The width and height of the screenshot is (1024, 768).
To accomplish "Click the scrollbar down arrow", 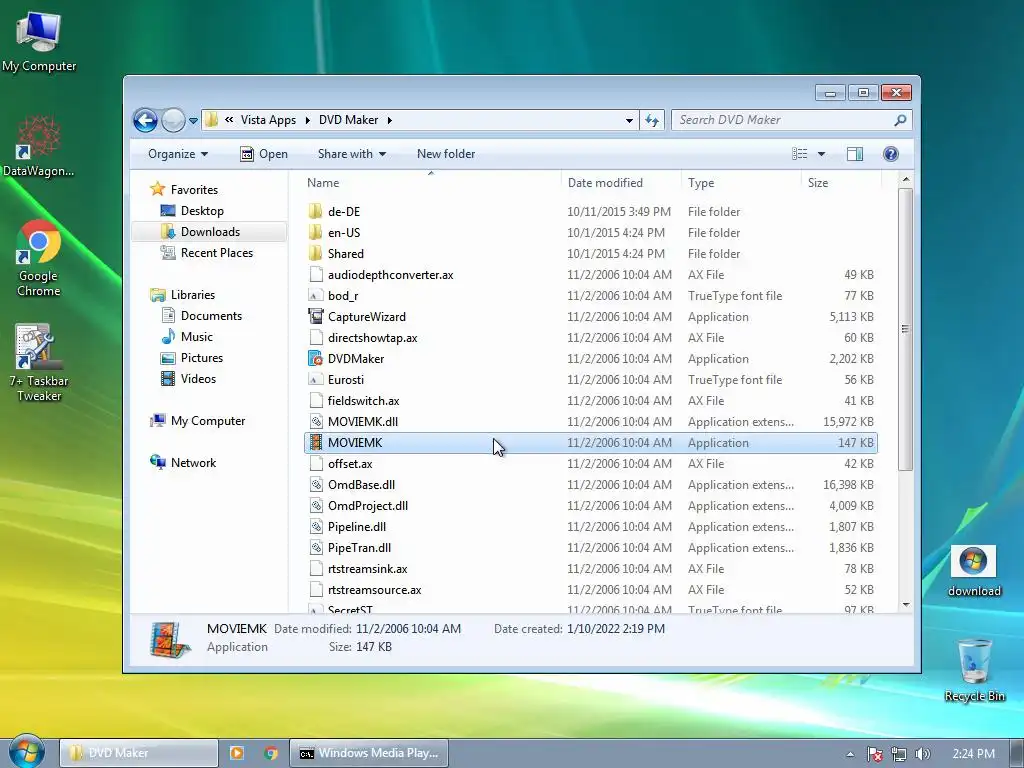I will coord(905,605).
